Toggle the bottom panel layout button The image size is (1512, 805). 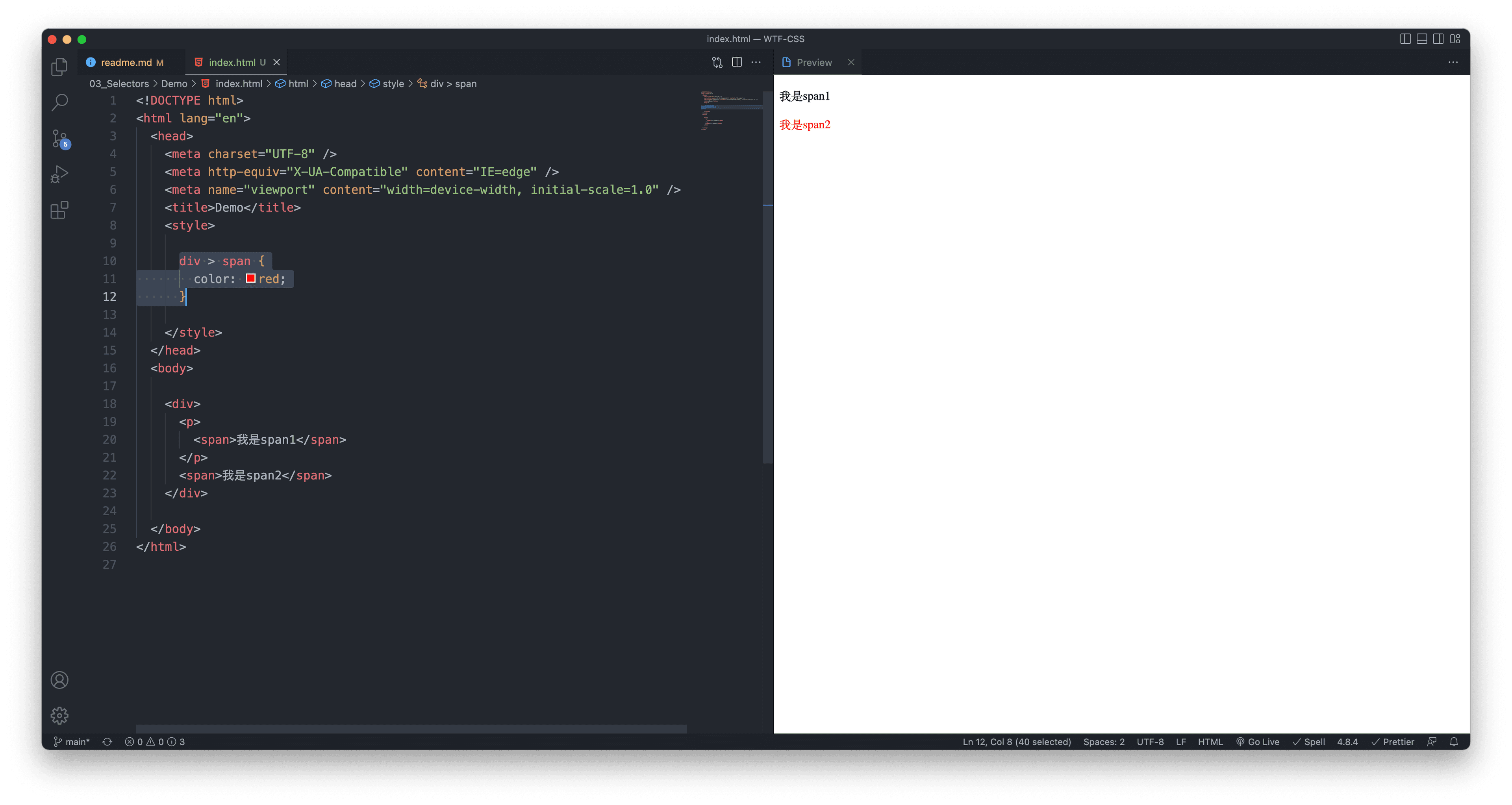click(1421, 39)
